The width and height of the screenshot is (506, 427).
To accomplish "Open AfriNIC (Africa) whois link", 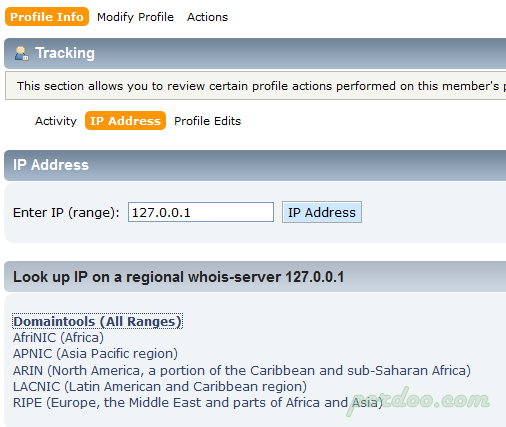I will (58, 338).
